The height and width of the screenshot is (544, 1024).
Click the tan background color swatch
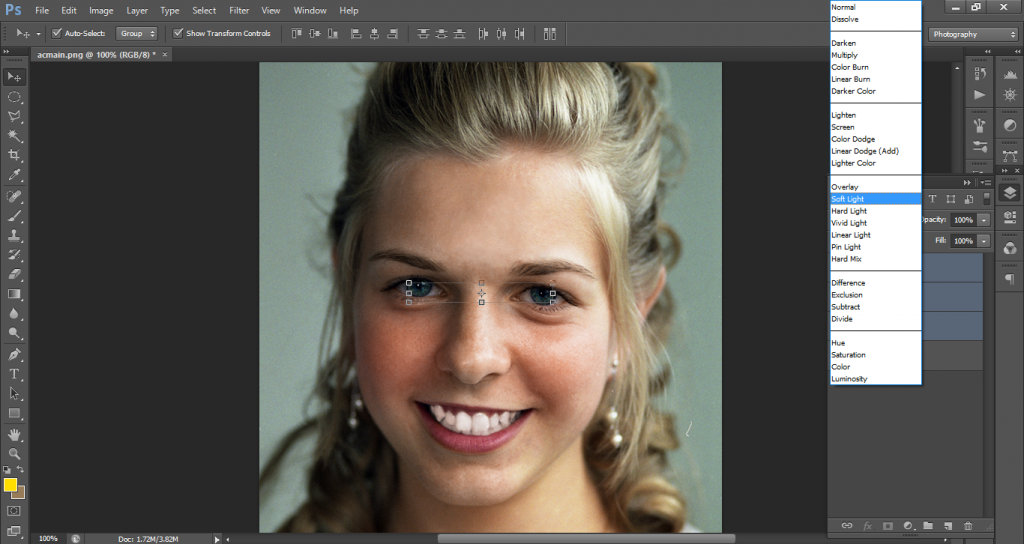pyautogui.click(x=20, y=493)
